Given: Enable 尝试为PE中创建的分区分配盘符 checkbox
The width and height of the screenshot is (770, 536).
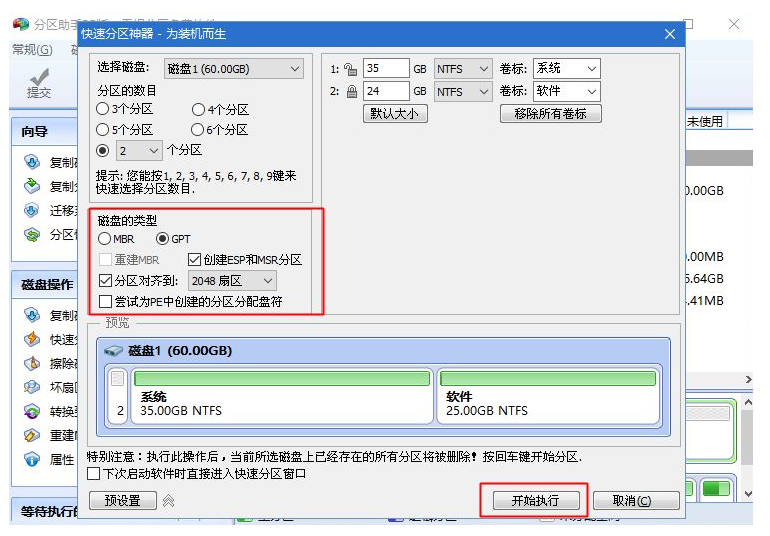Looking at the screenshot, I should (106, 301).
